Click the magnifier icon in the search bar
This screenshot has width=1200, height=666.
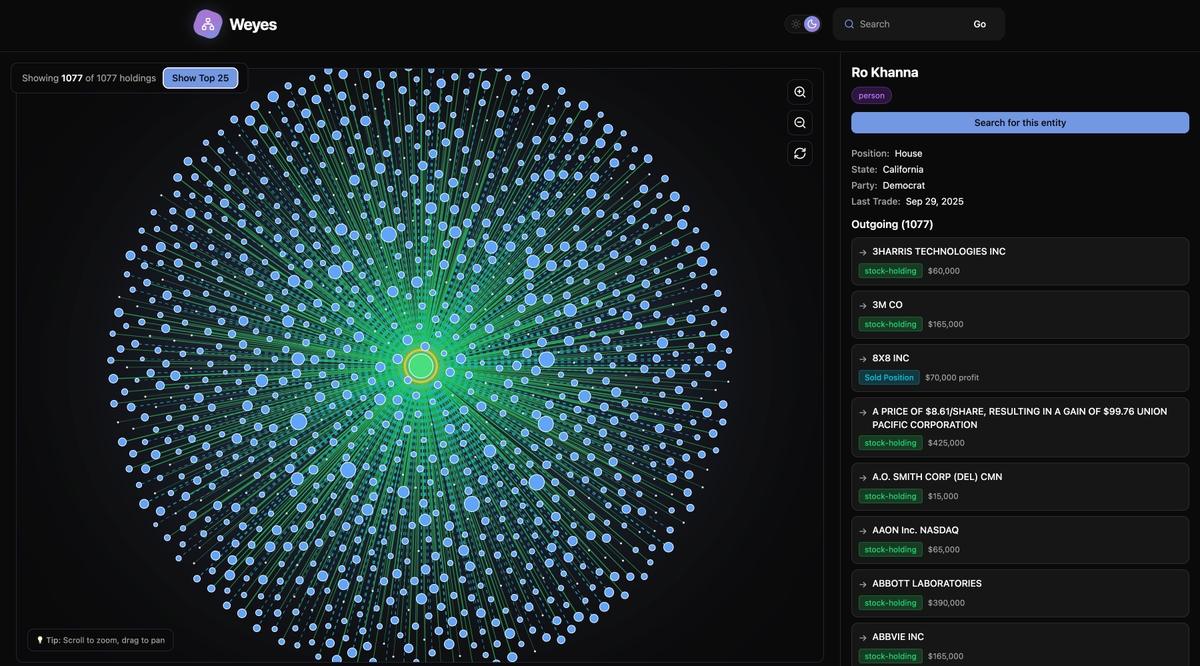[x=847, y=22]
